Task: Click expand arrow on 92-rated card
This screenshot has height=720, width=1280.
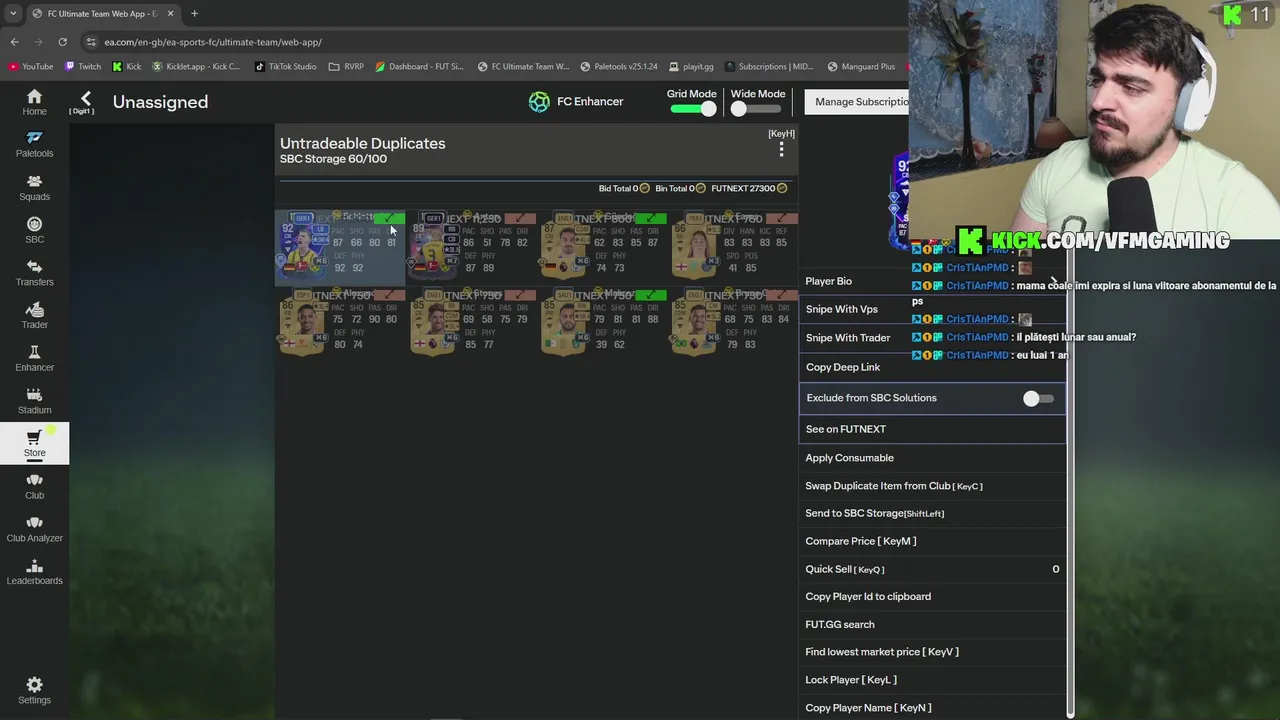Action: [389, 218]
